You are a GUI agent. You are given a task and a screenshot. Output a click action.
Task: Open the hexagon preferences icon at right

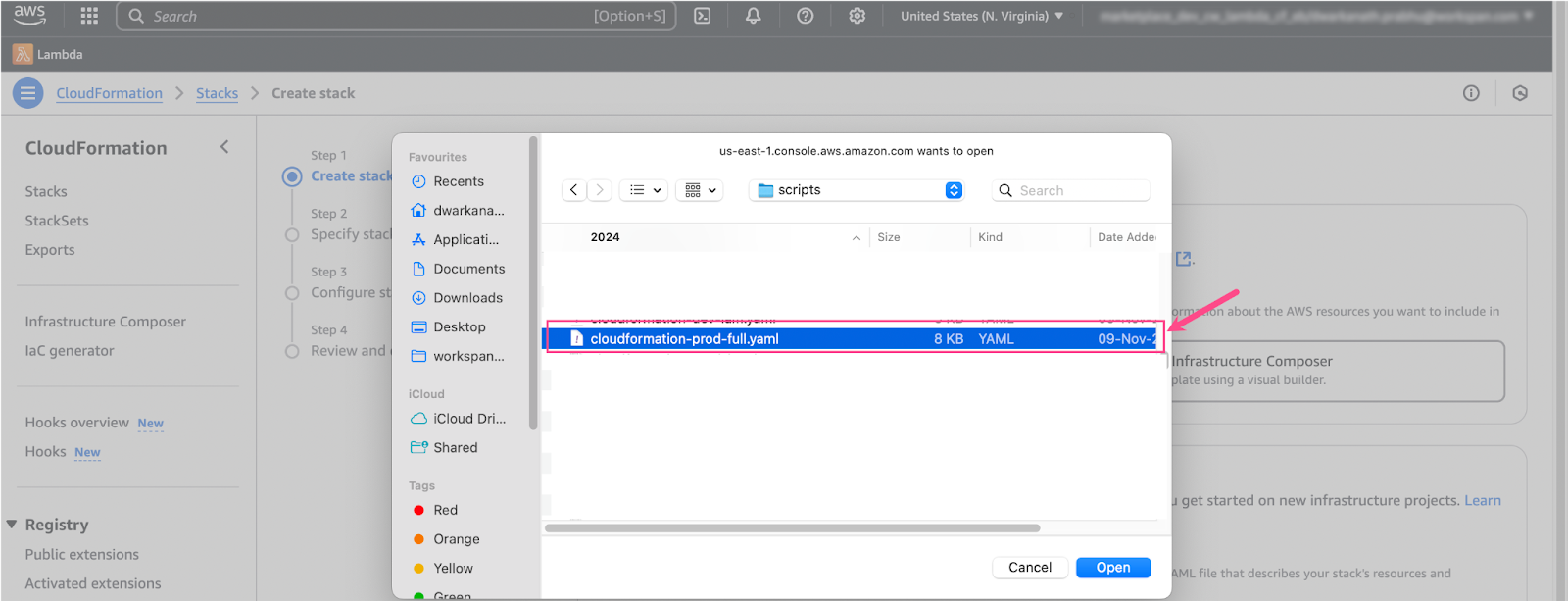coord(1520,93)
